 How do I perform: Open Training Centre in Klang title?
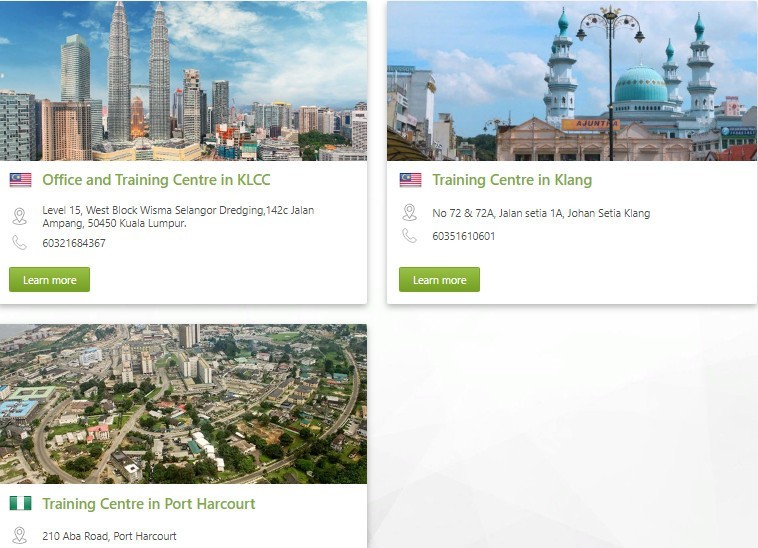pos(512,180)
